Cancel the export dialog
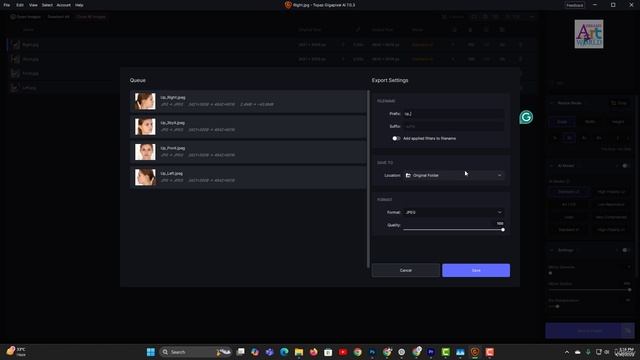 [x=406, y=270]
